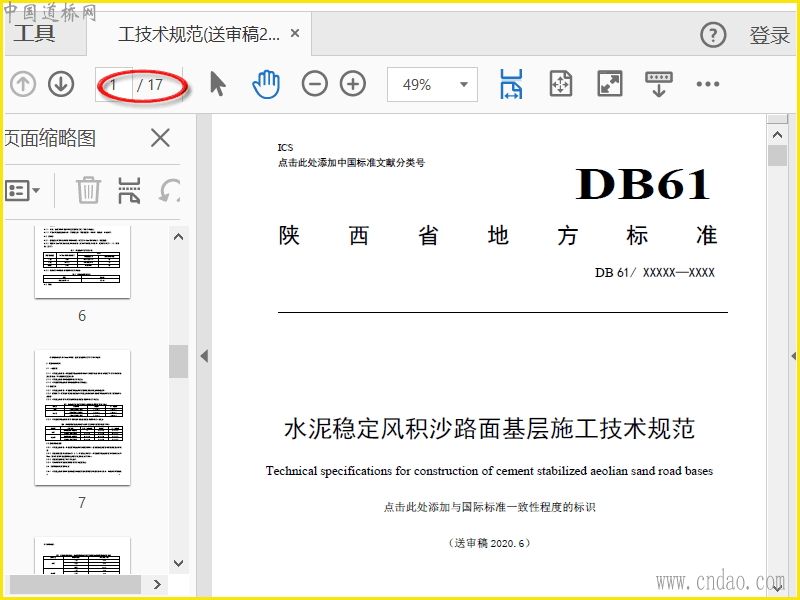Click the DB 61/ XXXXX—XXXX number
This screenshot has height=600, width=800.
coord(655,272)
